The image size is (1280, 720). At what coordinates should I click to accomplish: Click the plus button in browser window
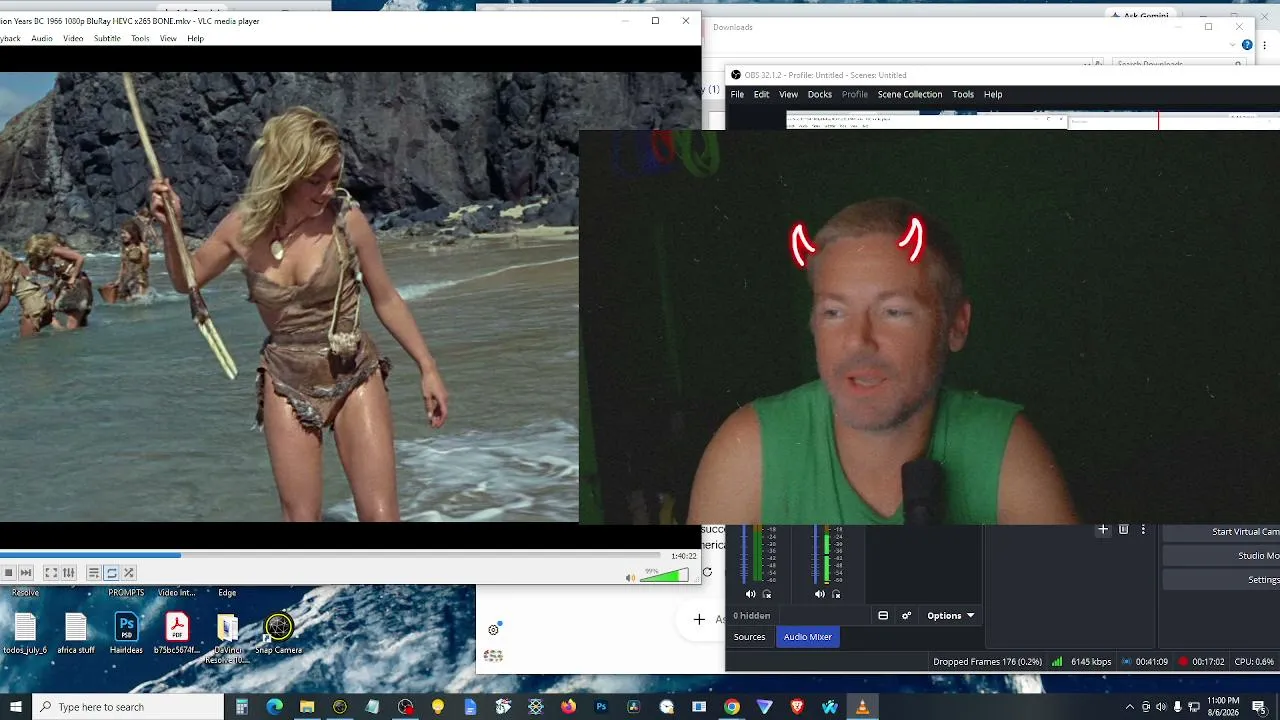click(x=699, y=620)
